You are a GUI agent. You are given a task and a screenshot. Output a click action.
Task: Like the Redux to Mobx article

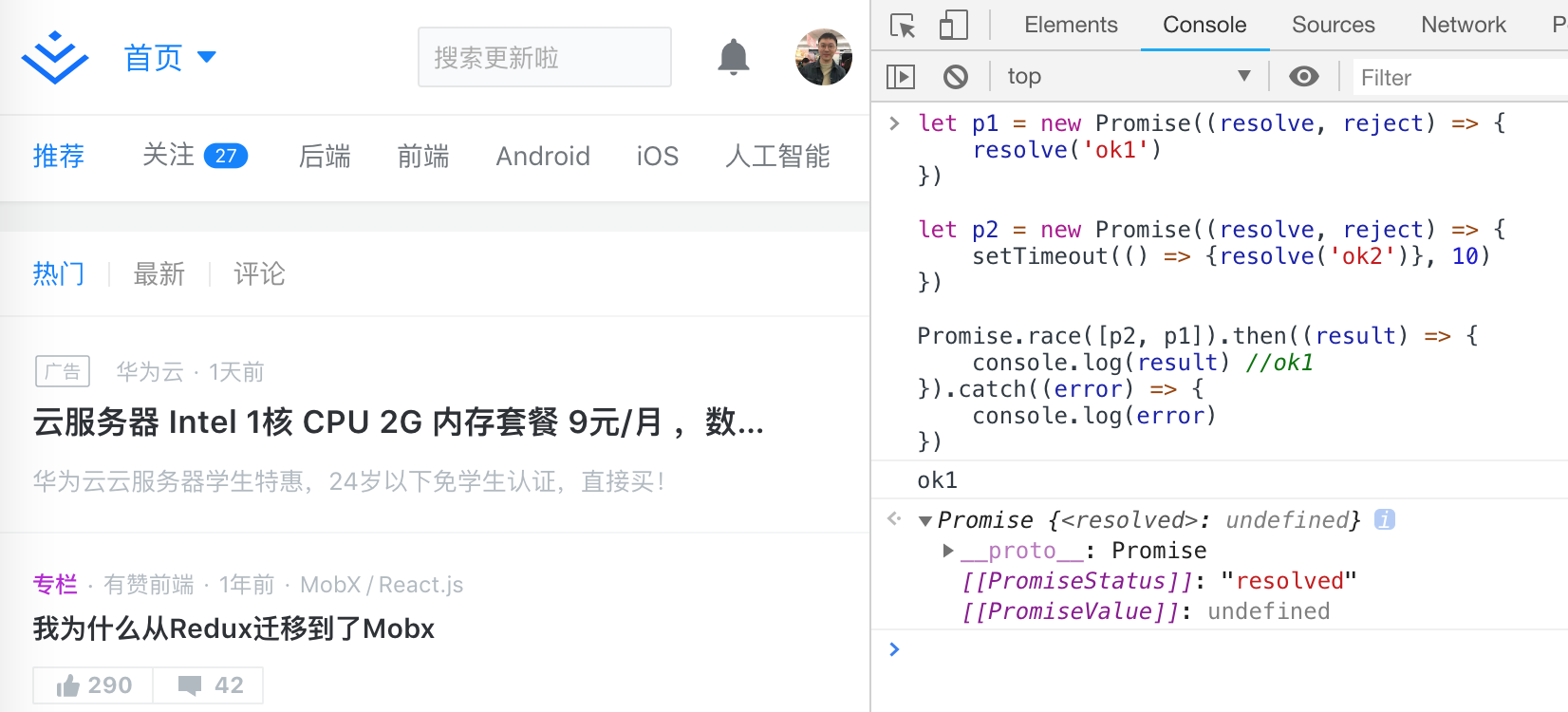click(x=93, y=685)
